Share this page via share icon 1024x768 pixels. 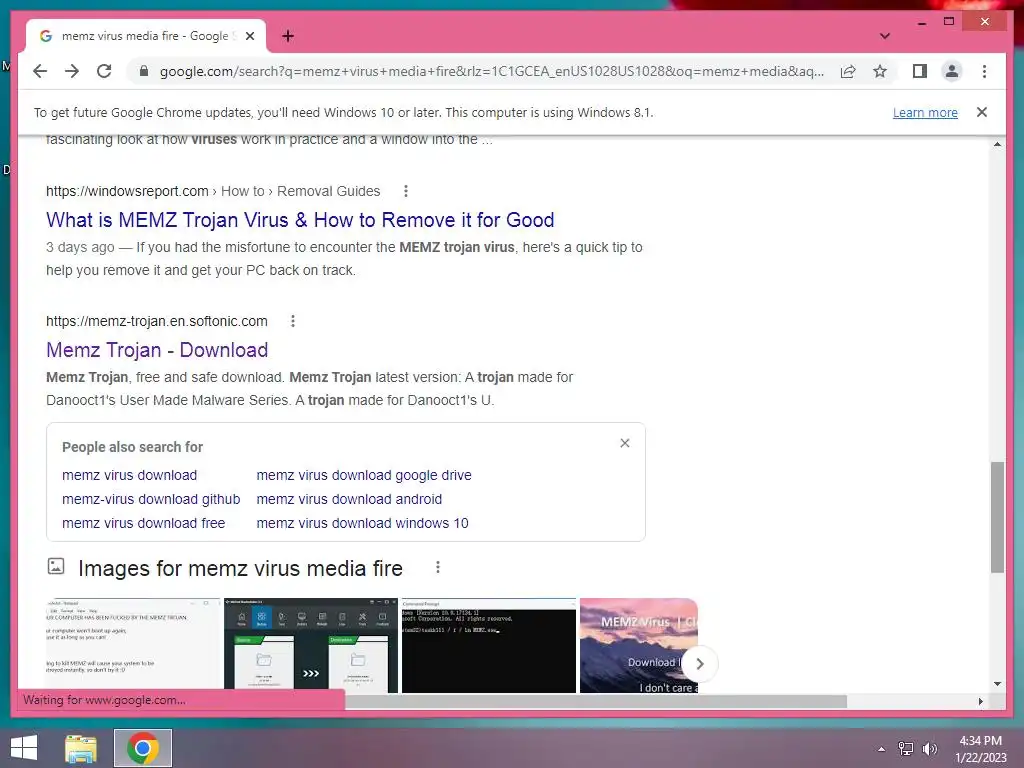tap(848, 71)
